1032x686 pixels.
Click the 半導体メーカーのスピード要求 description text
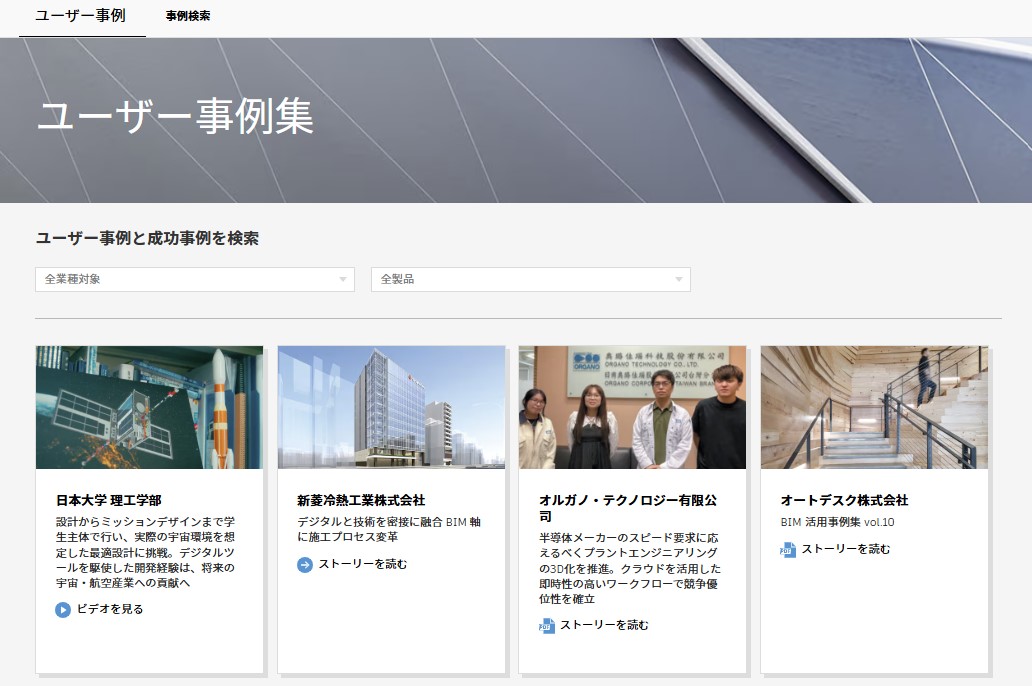[x=629, y=568]
